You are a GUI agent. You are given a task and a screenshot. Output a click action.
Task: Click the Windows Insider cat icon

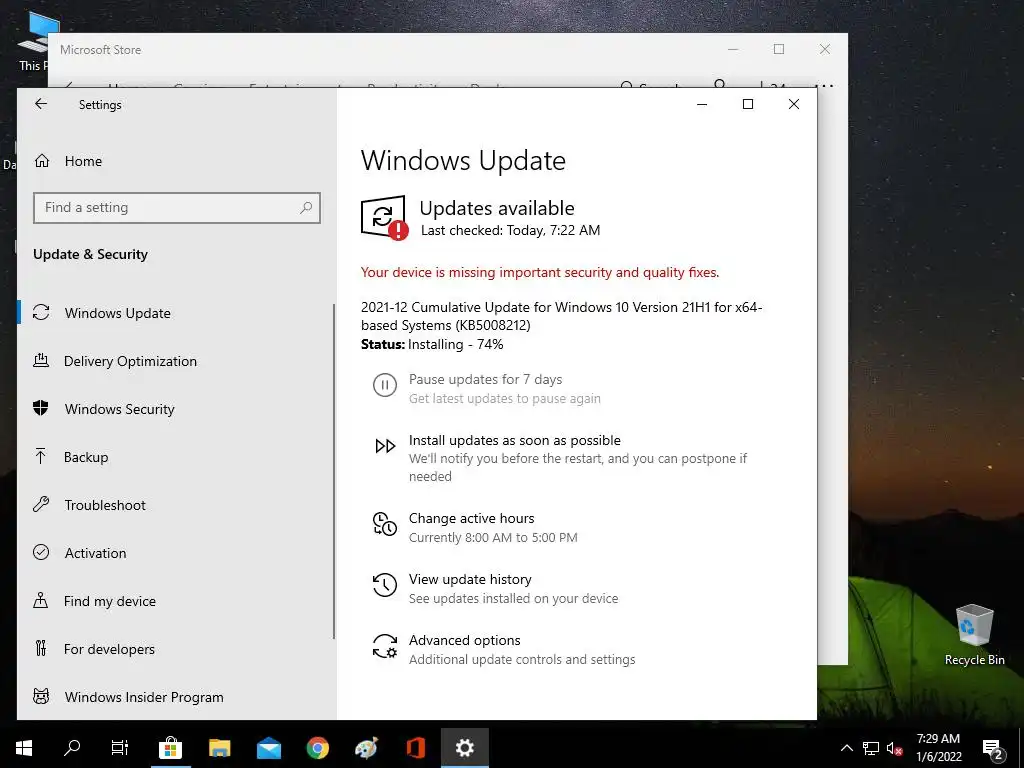click(x=41, y=696)
